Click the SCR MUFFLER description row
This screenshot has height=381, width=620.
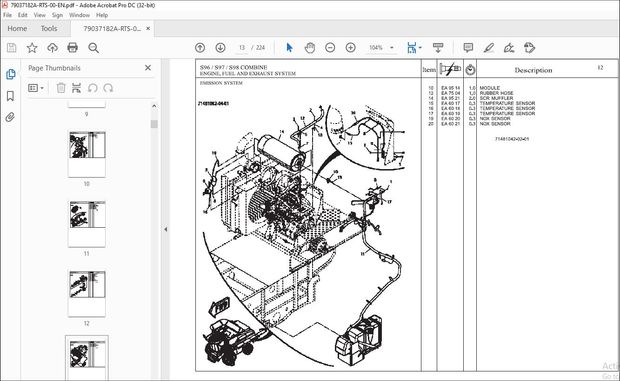coord(496,98)
